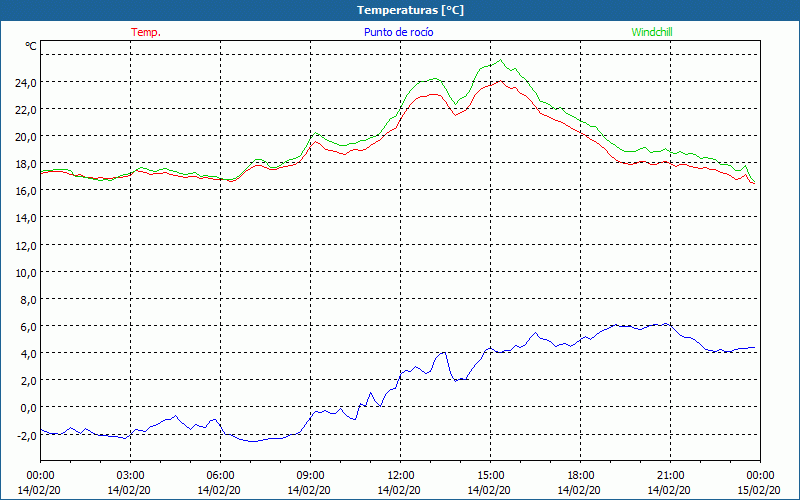Click the °C axis unit label

coord(31,46)
